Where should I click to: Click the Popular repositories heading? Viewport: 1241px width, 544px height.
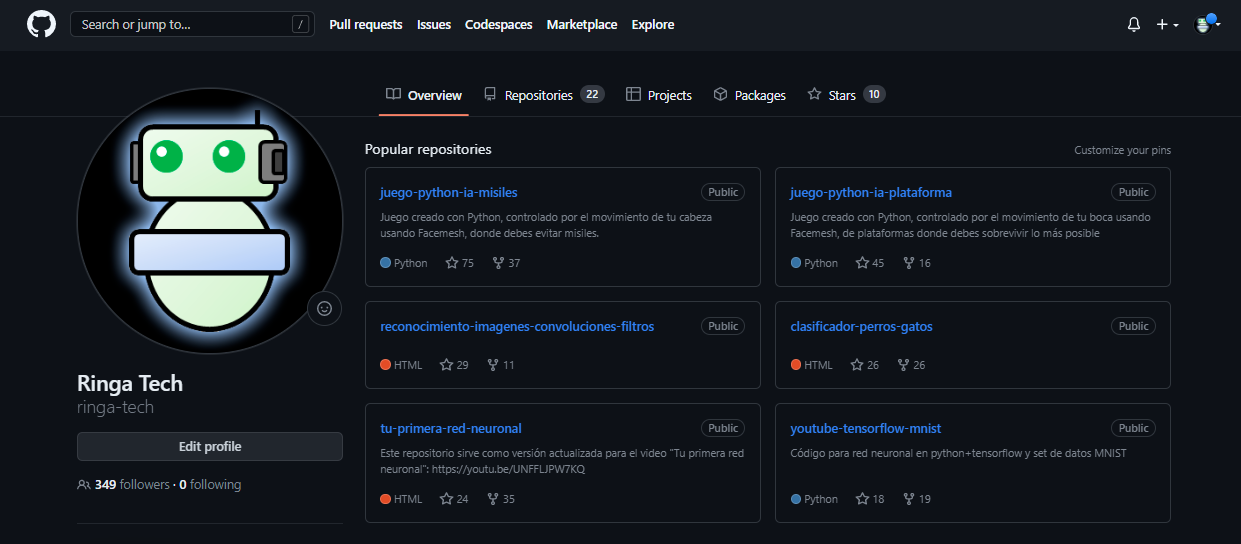pos(428,149)
